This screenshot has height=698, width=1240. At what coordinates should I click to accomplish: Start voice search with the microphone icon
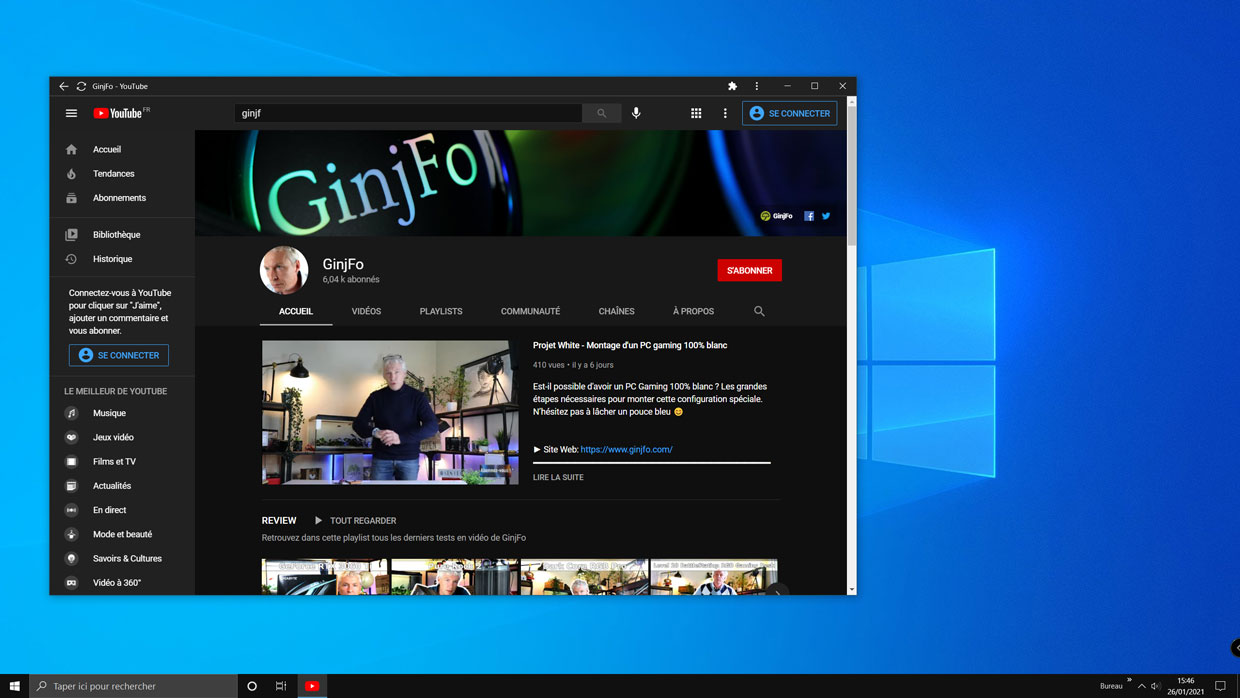(636, 113)
